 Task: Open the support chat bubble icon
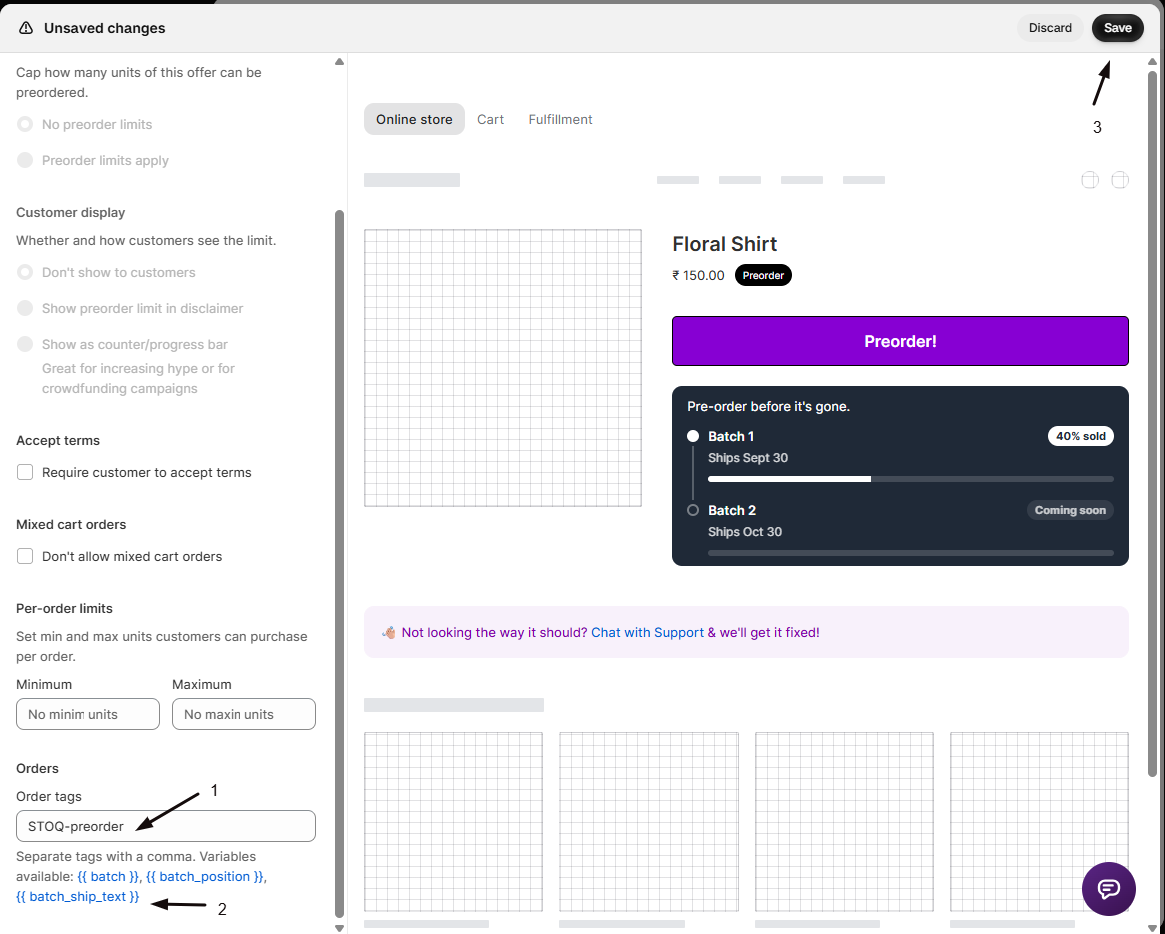pos(1109,889)
